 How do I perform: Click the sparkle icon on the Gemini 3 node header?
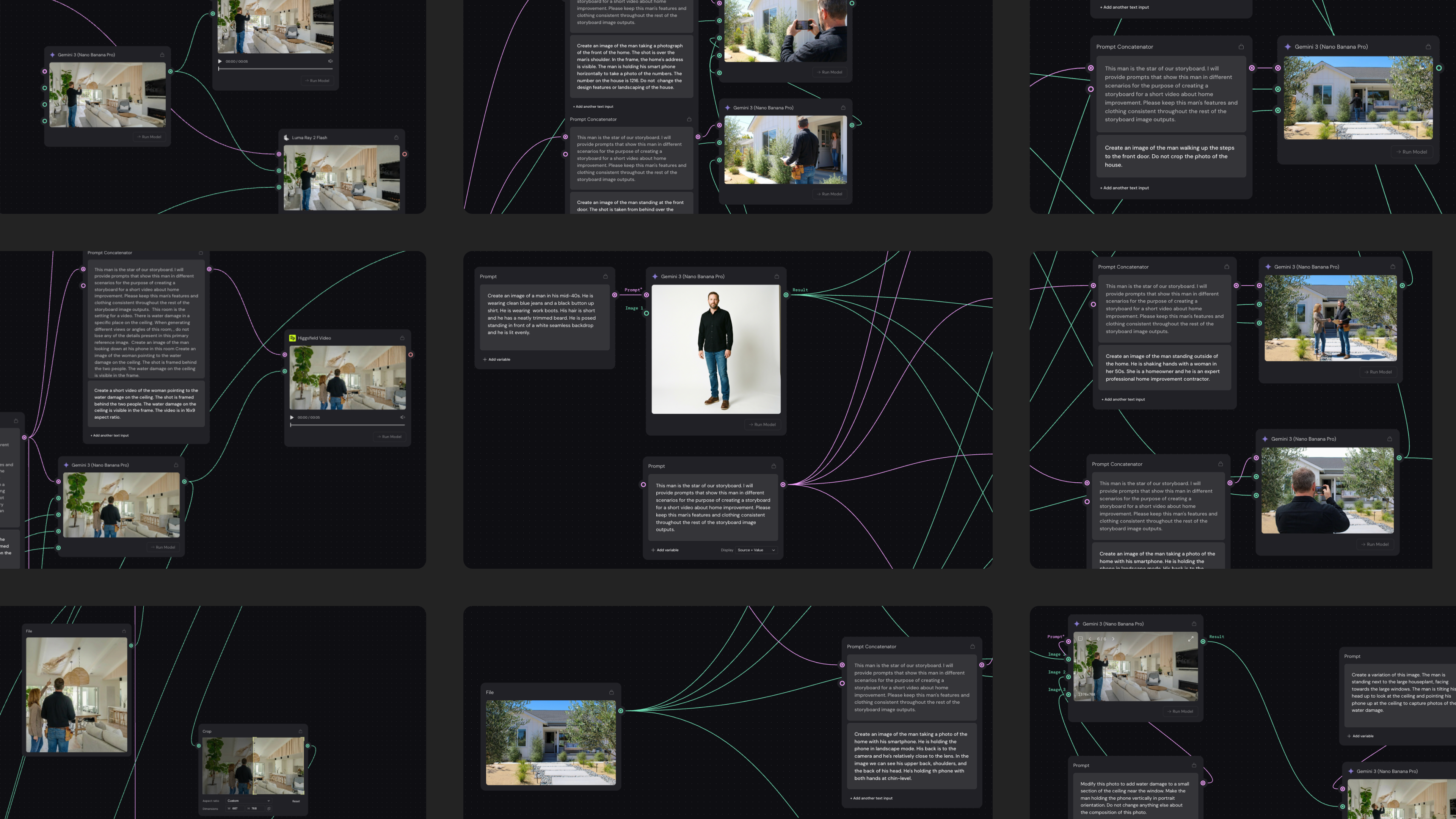click(656, 276)
